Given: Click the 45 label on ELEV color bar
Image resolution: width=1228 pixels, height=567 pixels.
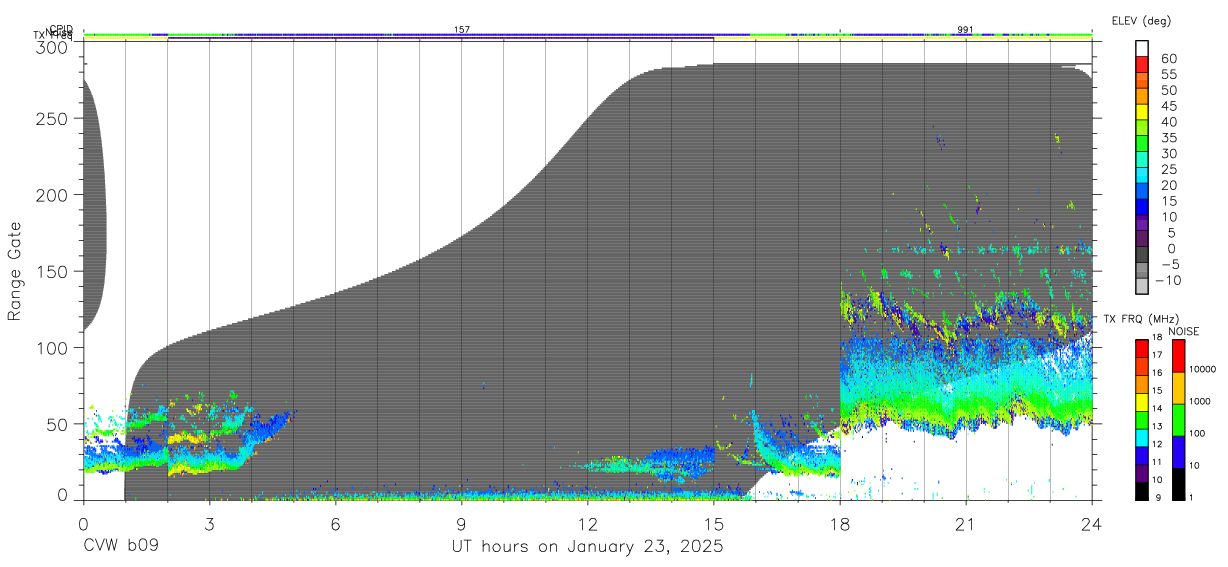Looking at the screenshot, I should point(1168,106).
